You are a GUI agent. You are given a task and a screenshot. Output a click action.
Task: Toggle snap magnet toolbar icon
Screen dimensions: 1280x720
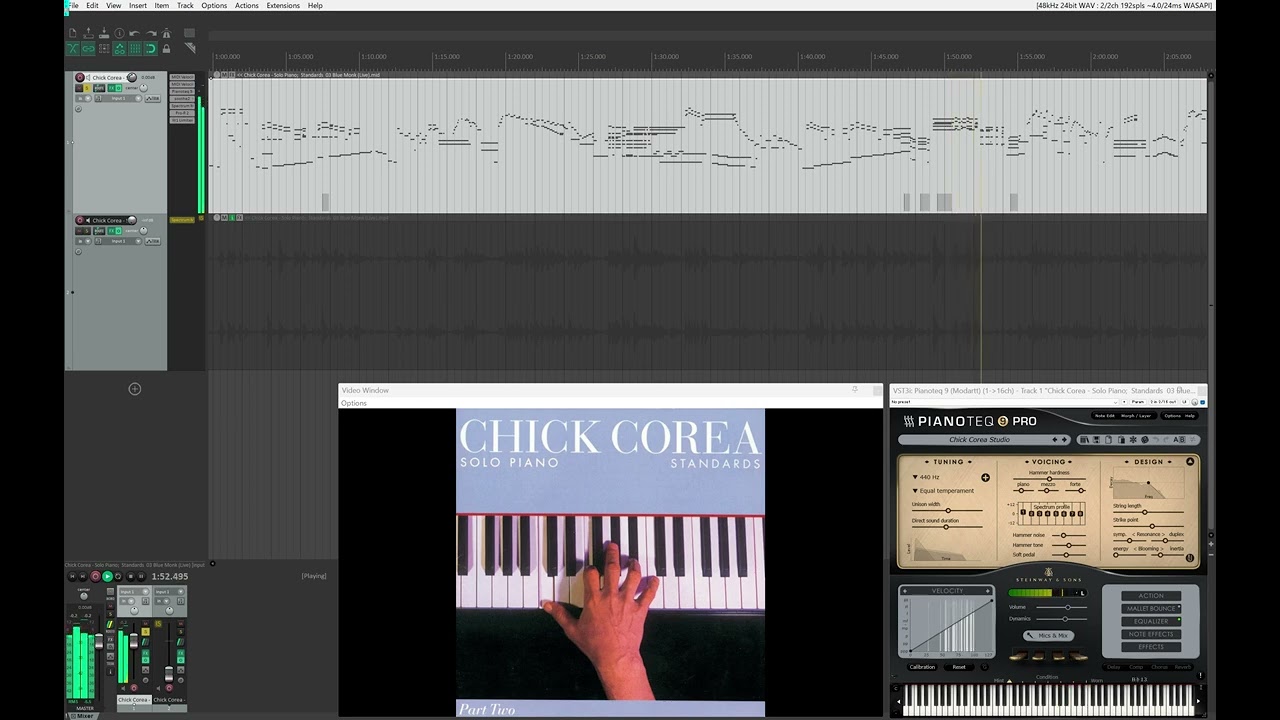tap(150, 48)
